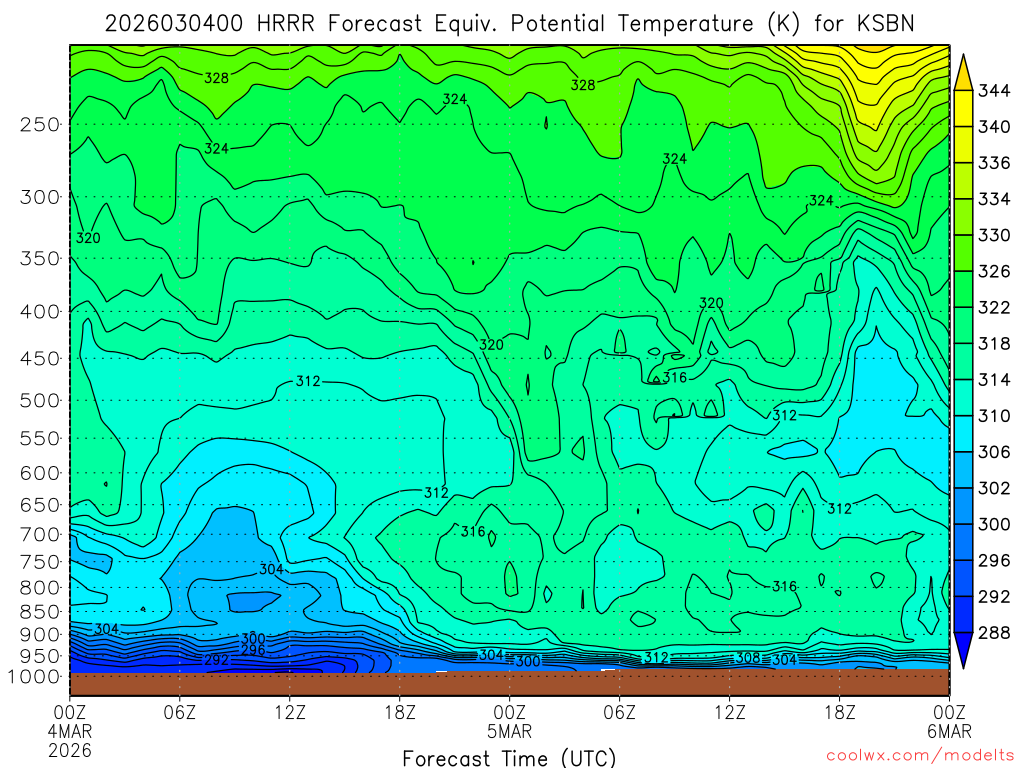Click the 00Z label above 4MAR
The width and height of the screenshot is (1024, 768).
pyautogui.click(x=70, y=712)
